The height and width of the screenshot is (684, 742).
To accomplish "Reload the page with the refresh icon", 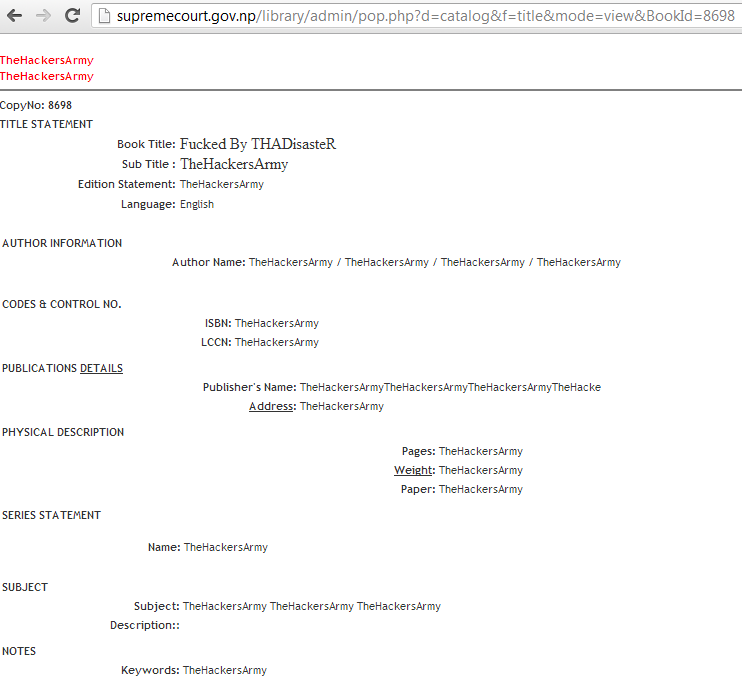I will click(x=72, y=16).
